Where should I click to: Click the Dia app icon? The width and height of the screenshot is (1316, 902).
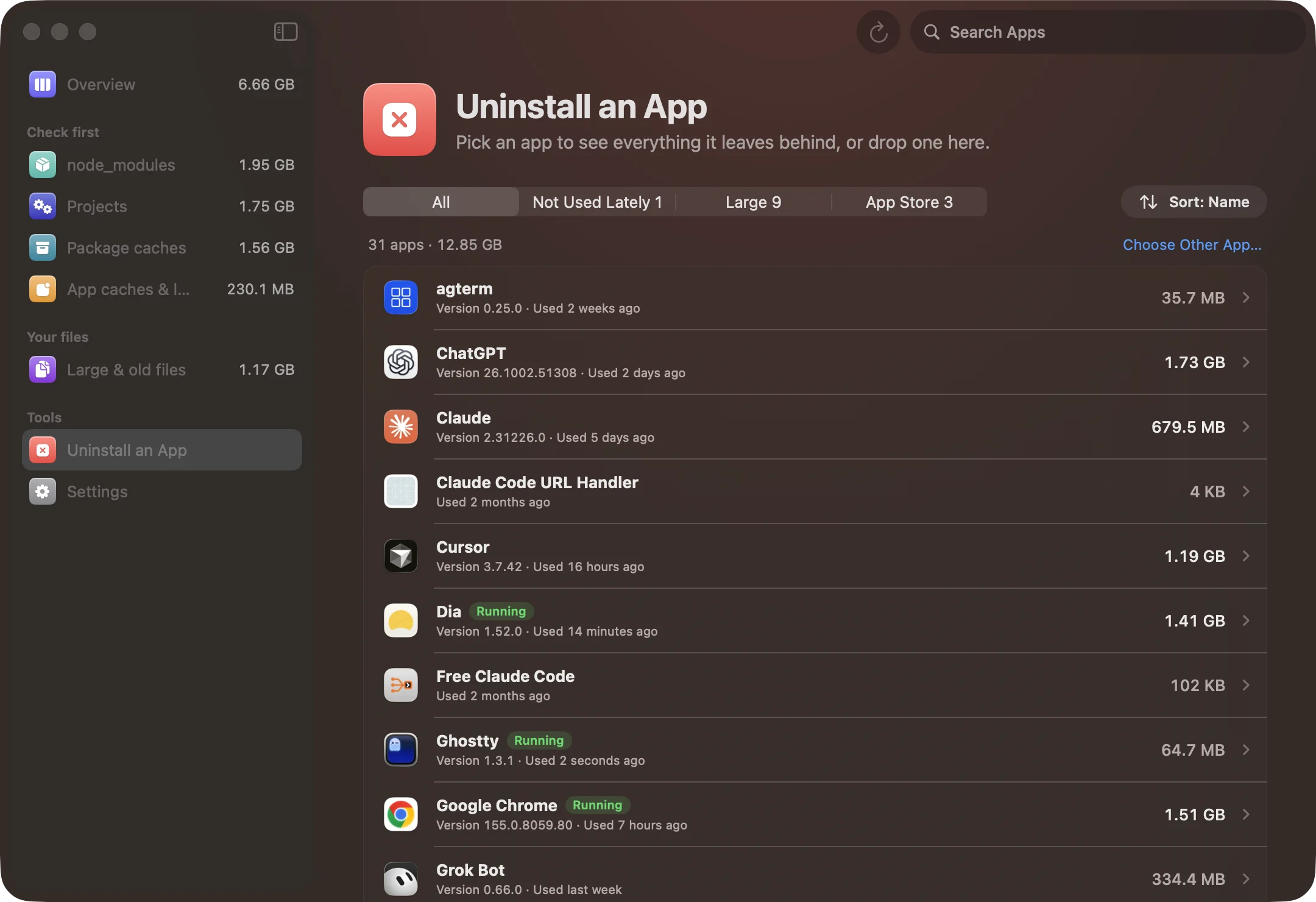401,620
